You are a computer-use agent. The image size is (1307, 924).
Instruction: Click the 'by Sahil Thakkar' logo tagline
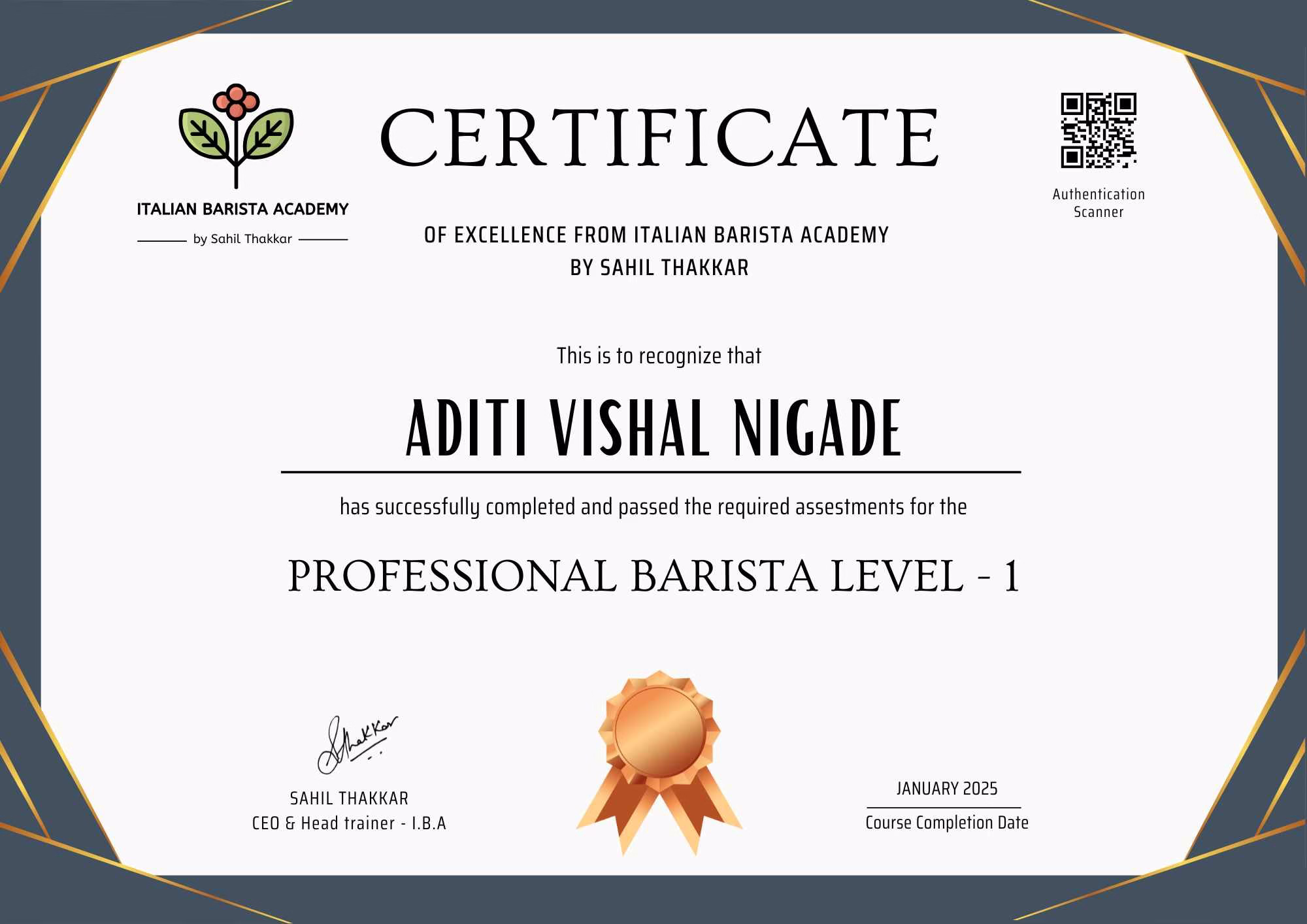point(242,239)
